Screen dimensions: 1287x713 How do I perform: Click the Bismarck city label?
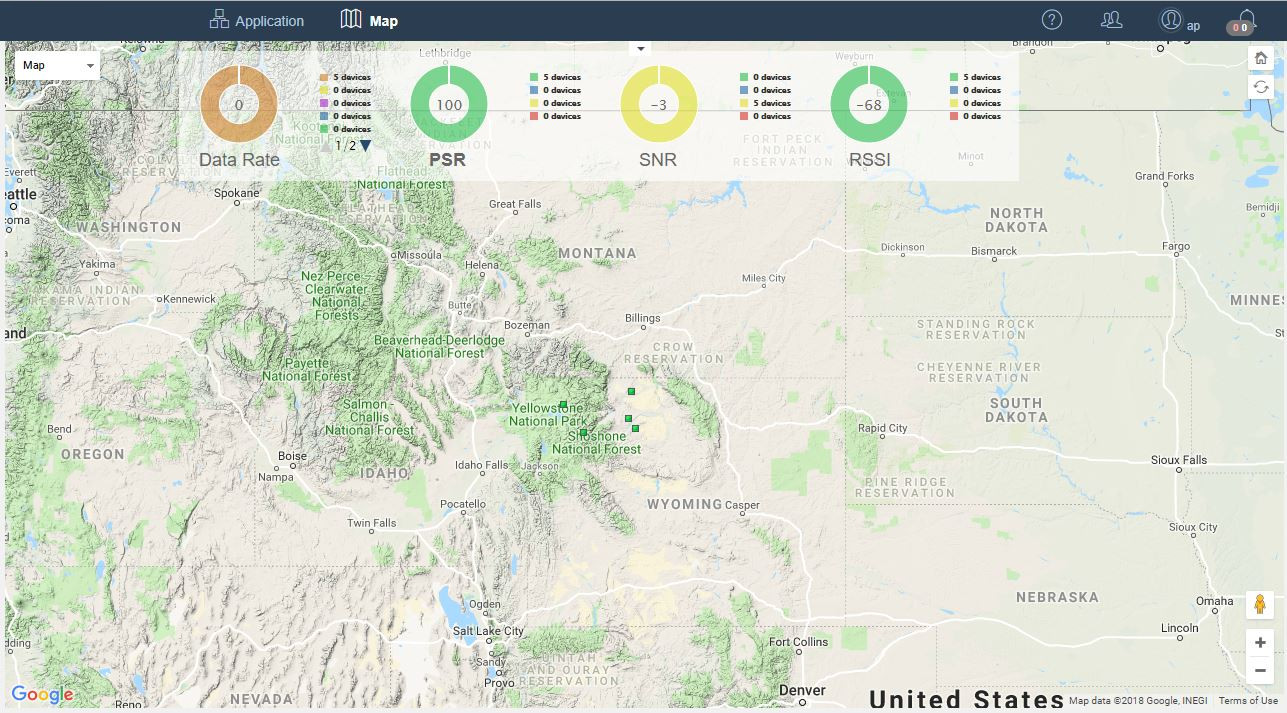[994, 251]
